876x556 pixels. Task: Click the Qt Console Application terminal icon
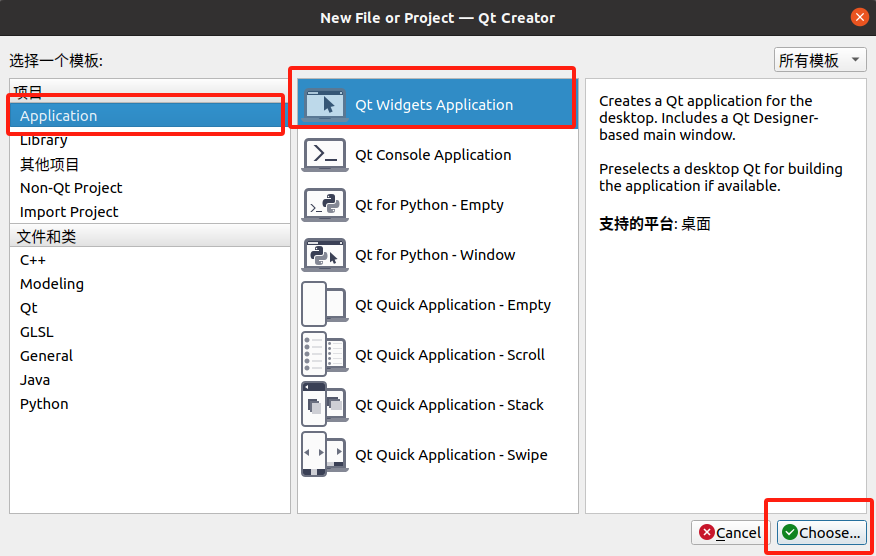click(325, 154)
